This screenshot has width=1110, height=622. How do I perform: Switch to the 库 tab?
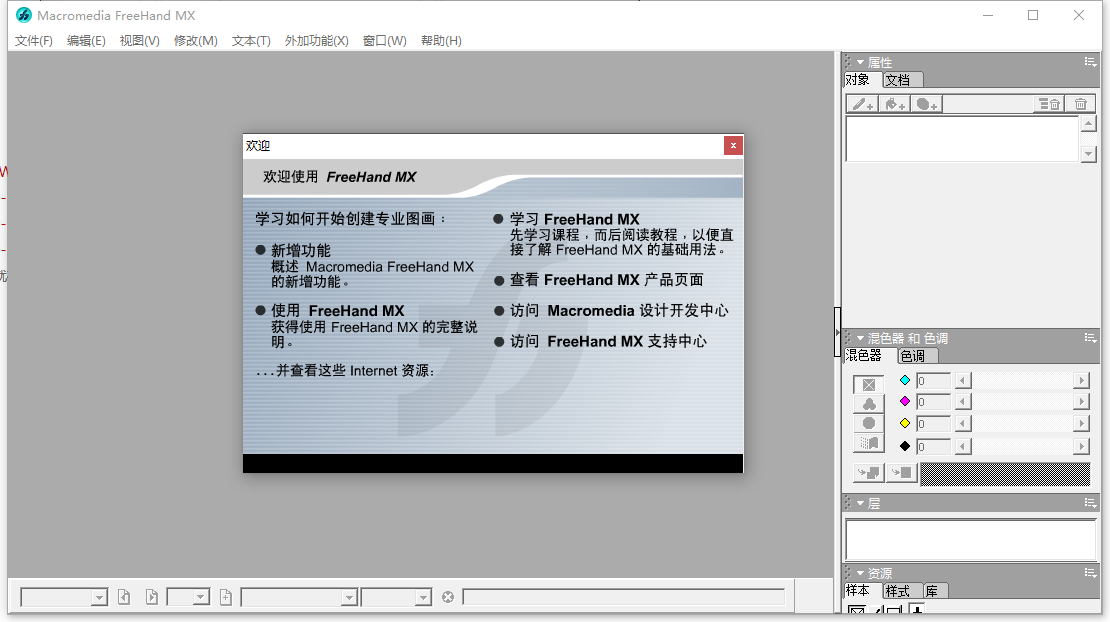(934, 591)
